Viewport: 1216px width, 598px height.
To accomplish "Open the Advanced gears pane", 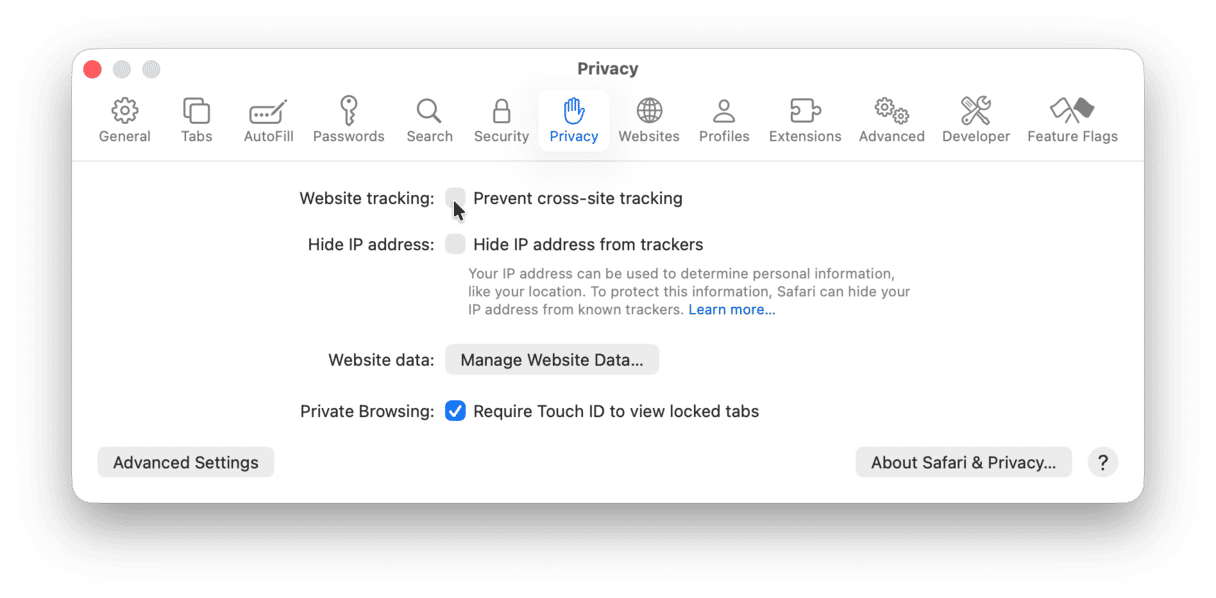I will coord(891,120).
